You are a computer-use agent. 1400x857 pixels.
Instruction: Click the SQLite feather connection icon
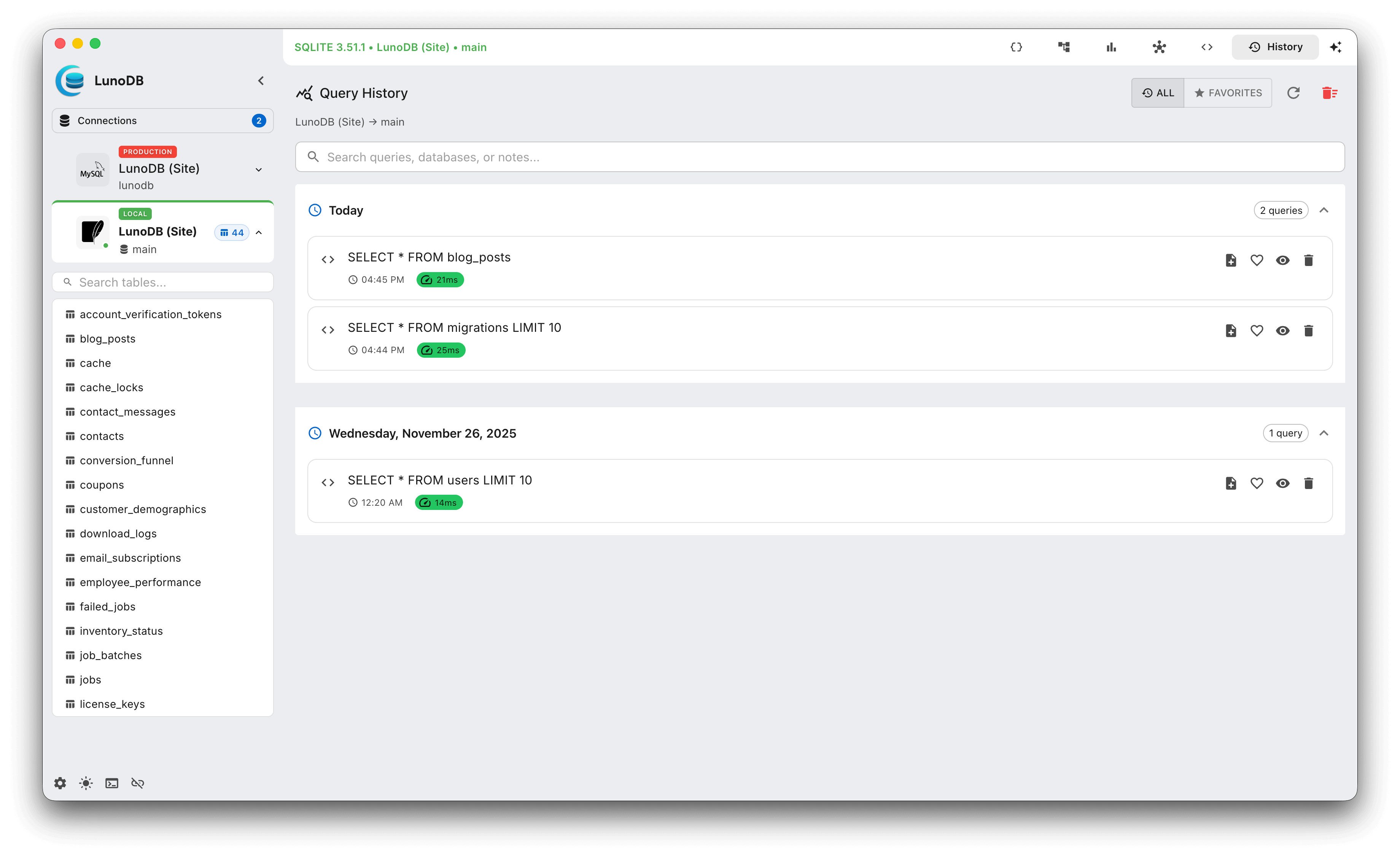tap(92, 233)
